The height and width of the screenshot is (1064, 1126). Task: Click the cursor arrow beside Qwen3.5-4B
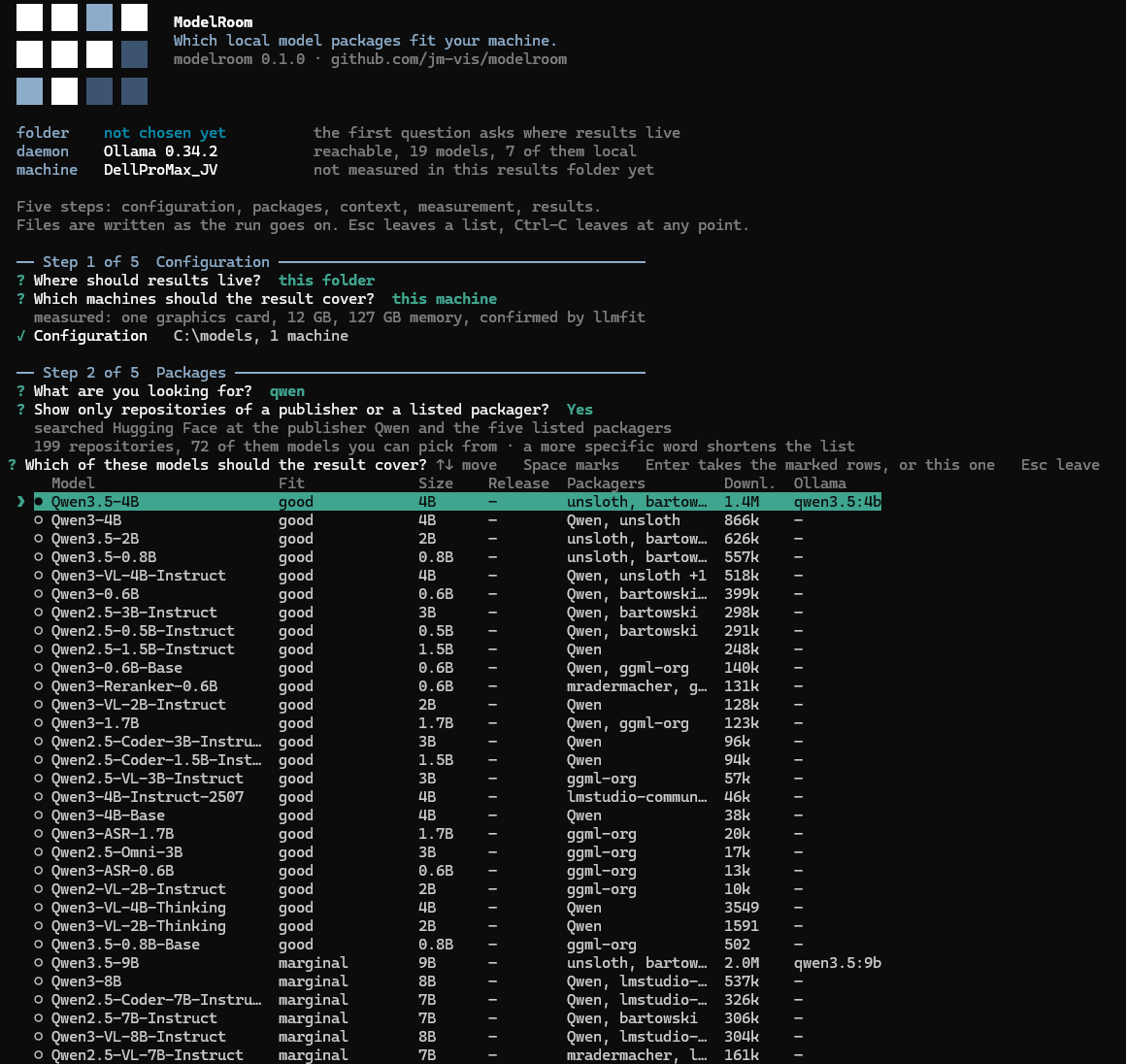coord(20,502)
